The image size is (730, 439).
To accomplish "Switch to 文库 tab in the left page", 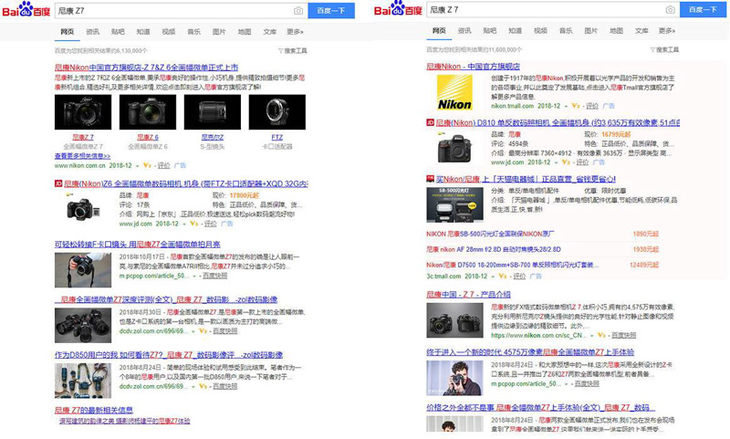I will point(270,32).
